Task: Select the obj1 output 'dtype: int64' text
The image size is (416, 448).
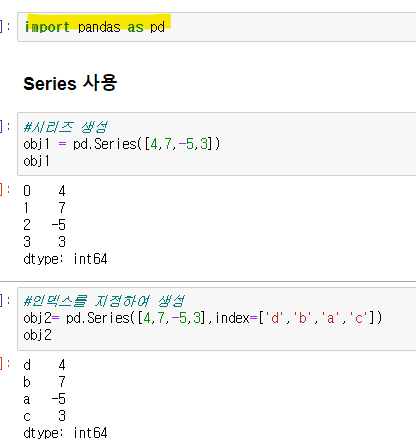Action: tap(65, 259)
